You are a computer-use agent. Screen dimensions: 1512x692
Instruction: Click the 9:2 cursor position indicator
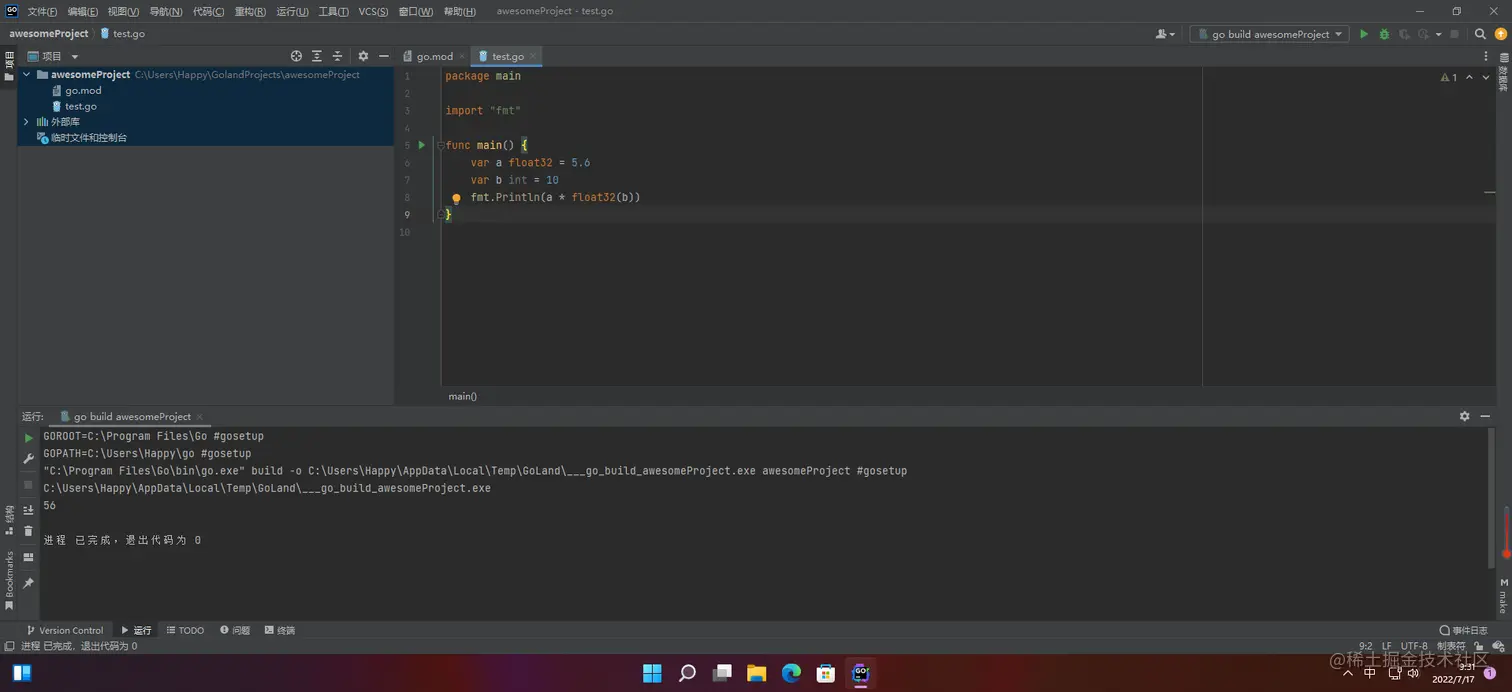pos(1366,646)
